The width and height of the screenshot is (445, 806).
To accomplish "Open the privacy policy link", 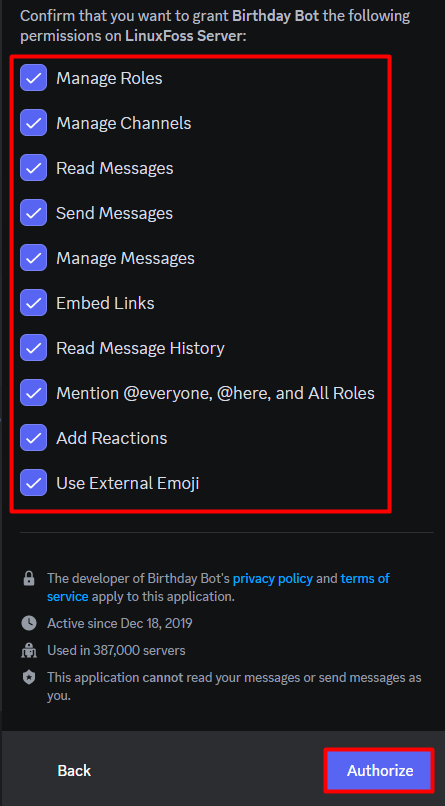I will (x=272, y=578).
